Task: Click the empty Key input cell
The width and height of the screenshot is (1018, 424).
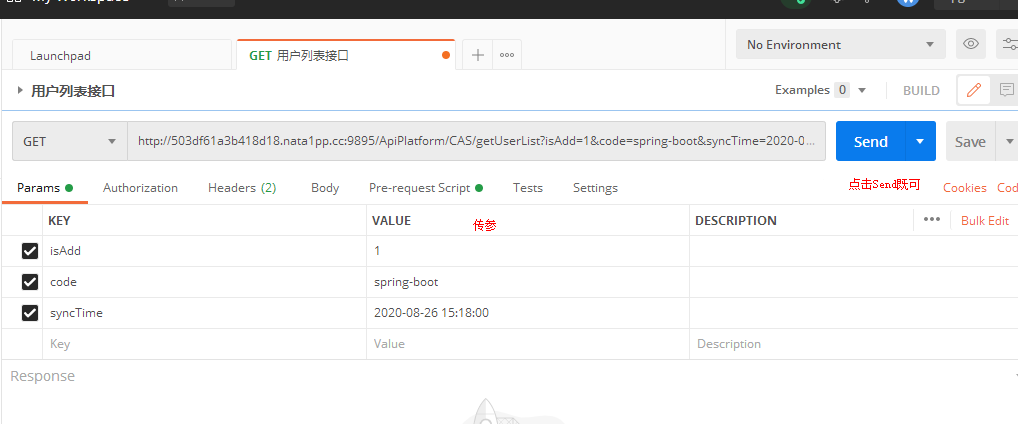Action: [205, 344]
